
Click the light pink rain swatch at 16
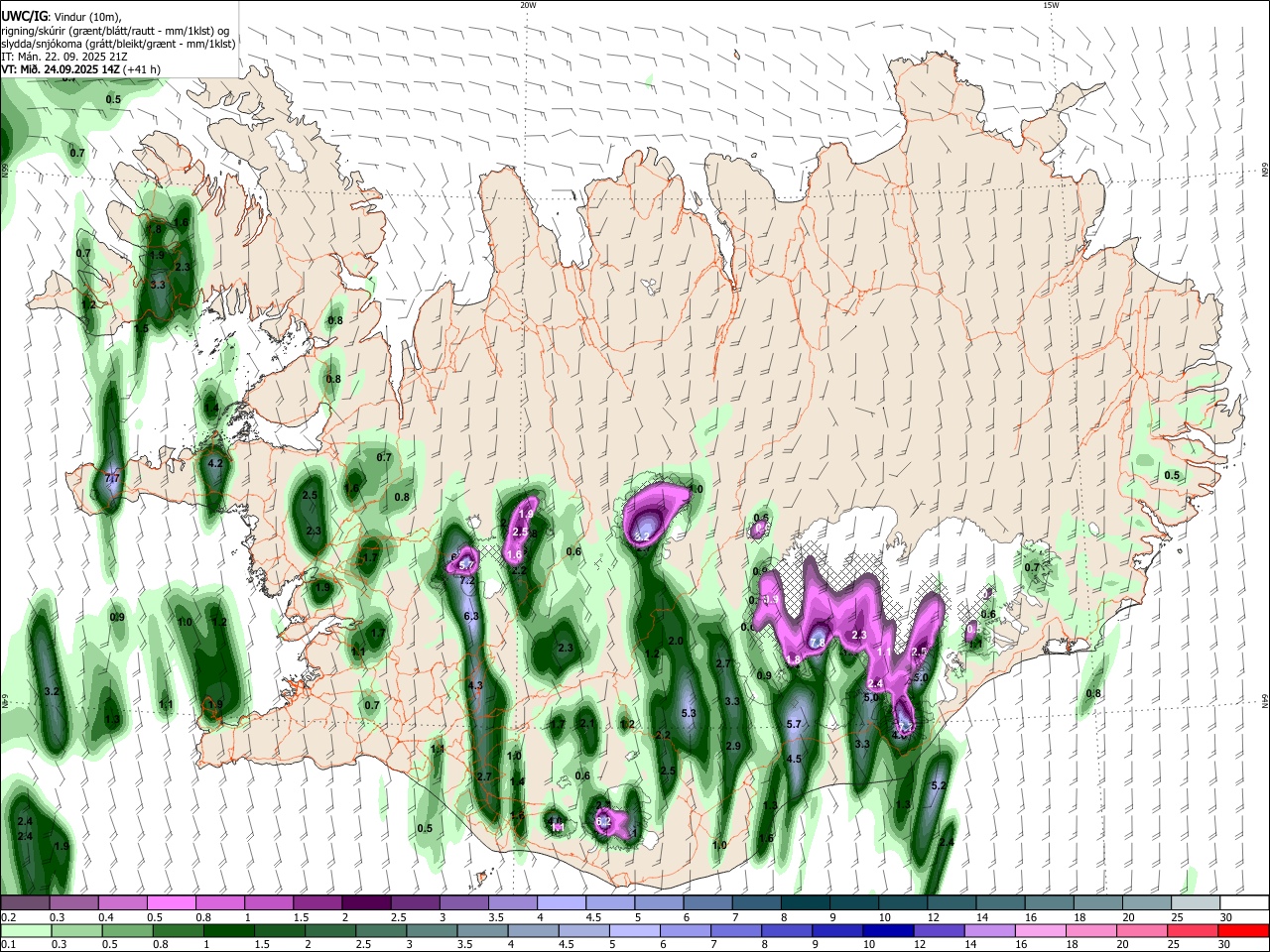[x=1039, y=930]
